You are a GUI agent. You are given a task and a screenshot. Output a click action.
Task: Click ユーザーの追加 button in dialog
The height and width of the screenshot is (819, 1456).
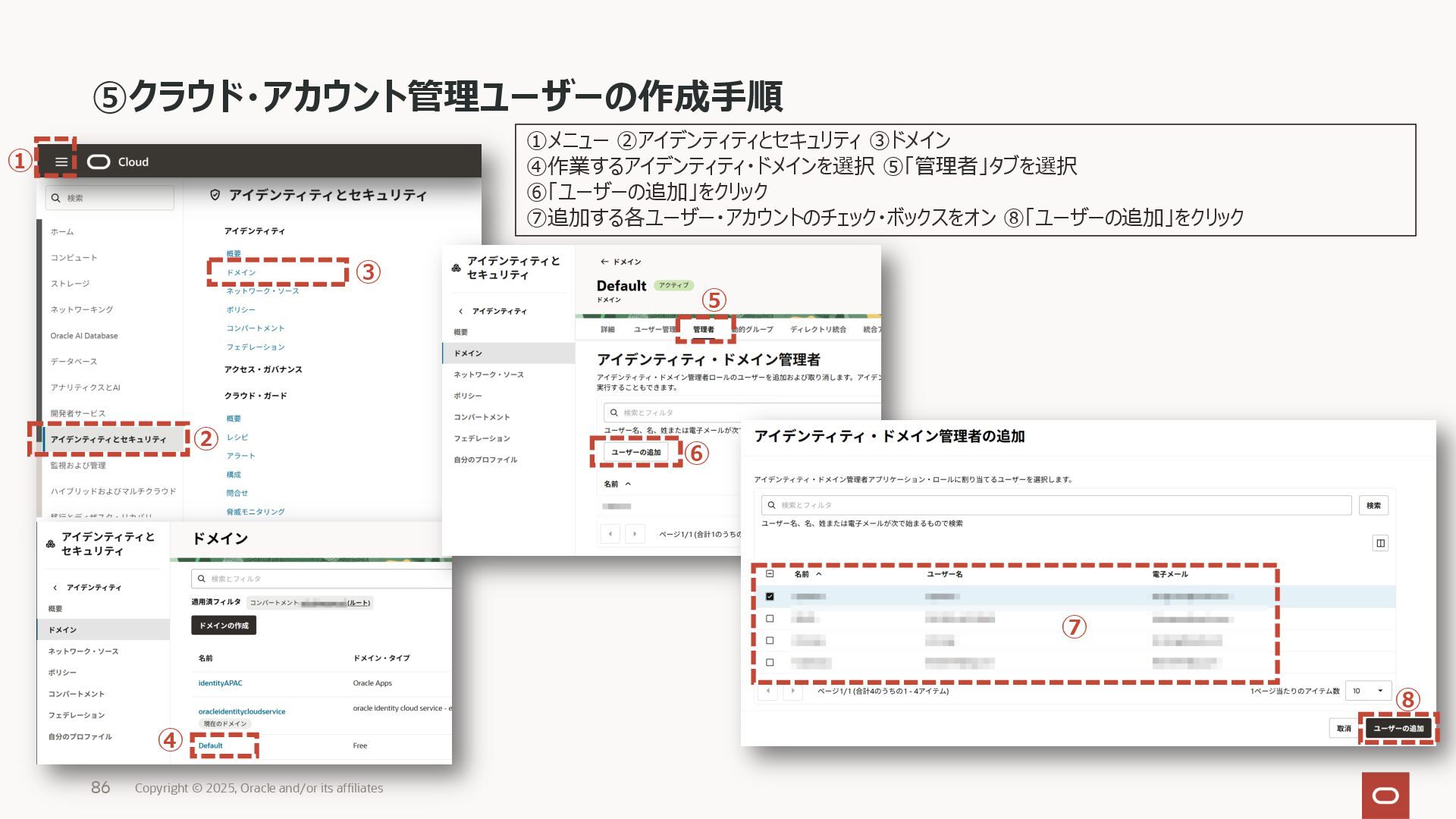1398,728
